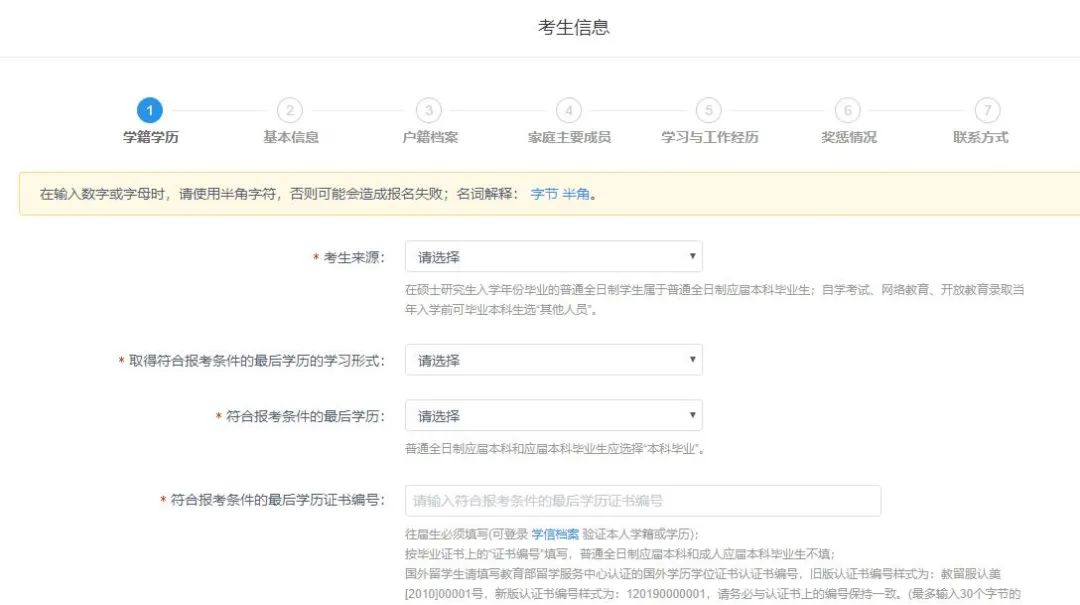Go to the 户籍档案 step label

click(430, 138)
